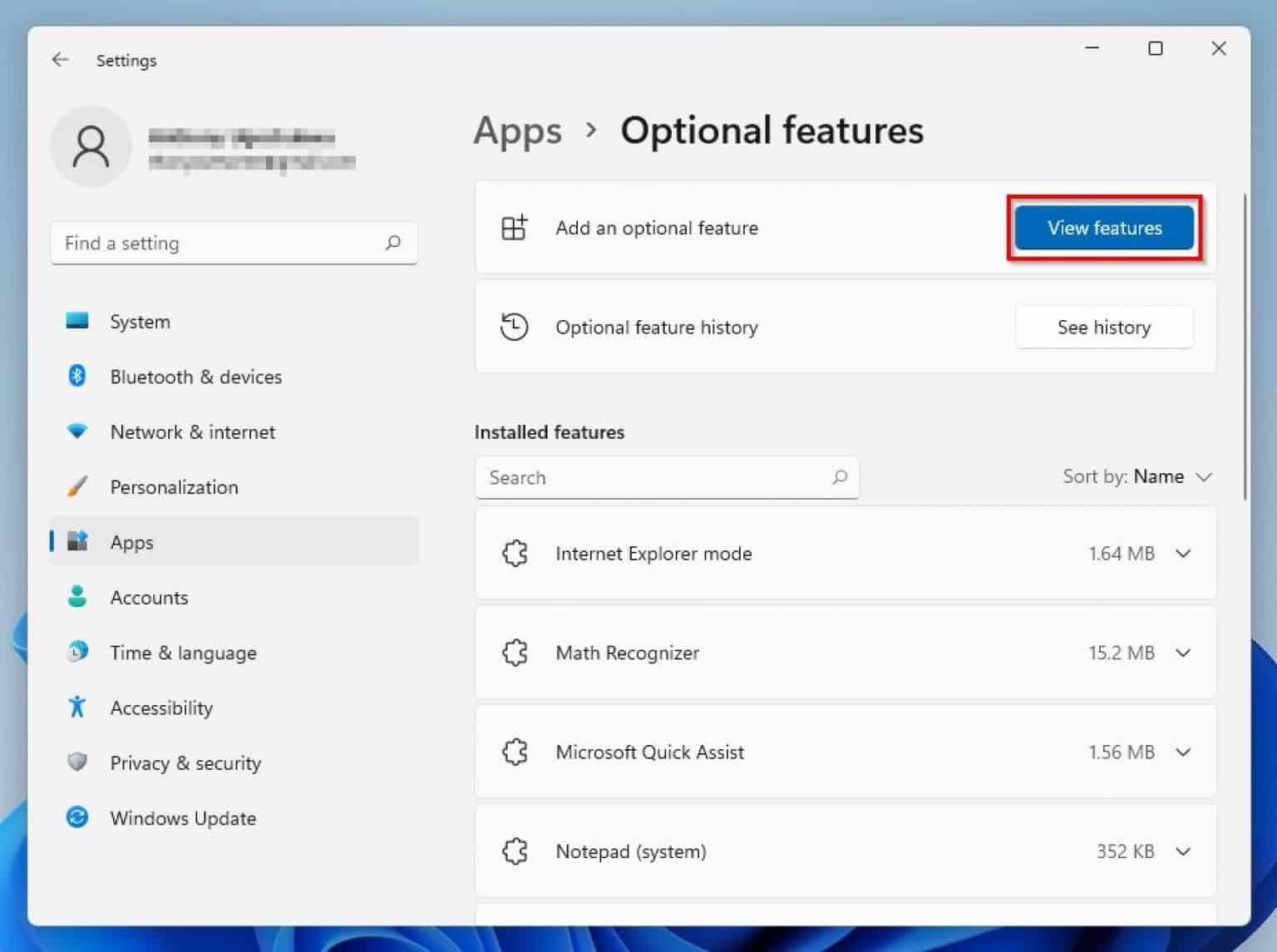Click the Optional feature history clock icon

coord(515,327)
